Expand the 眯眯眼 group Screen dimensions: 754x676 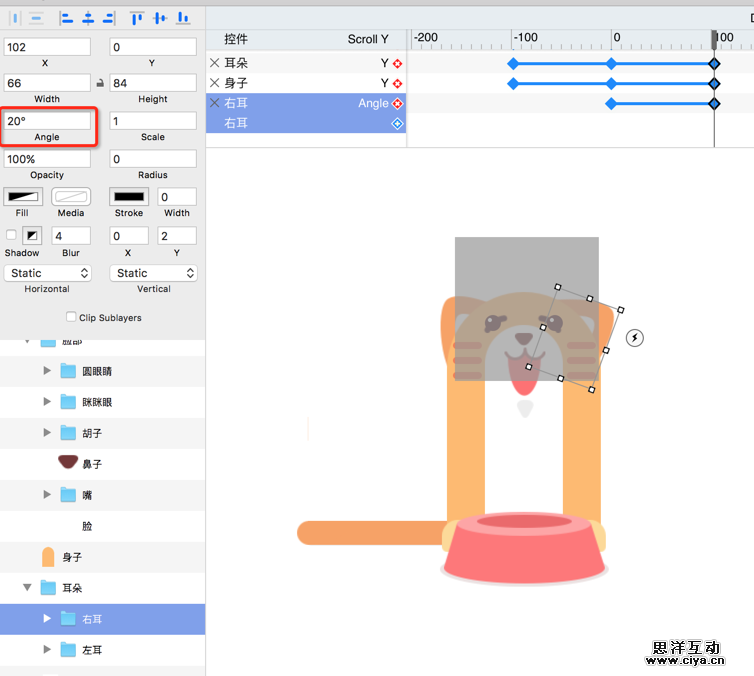click(47, 401)
